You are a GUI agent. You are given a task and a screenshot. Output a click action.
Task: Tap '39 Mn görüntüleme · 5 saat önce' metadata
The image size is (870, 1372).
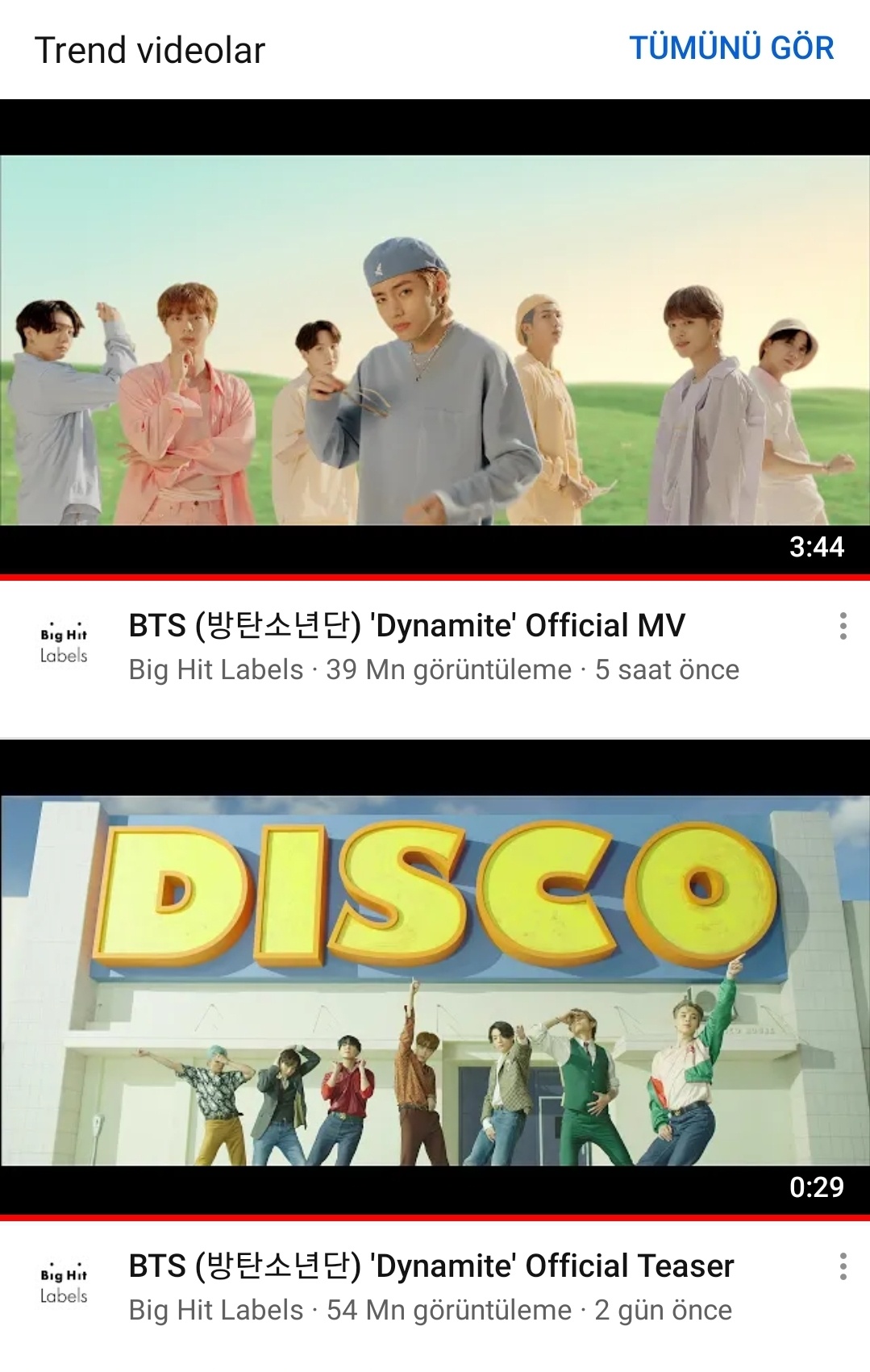click(x=532, y=670)
